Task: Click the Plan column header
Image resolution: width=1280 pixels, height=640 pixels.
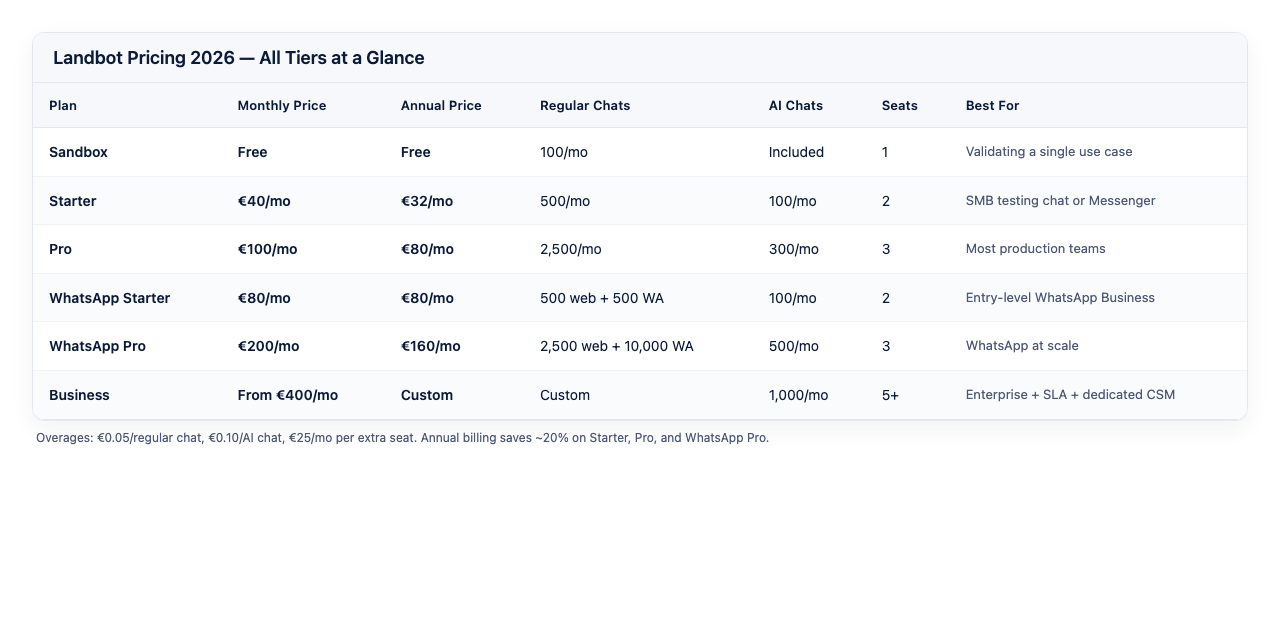Action: (x=63, y=105)
